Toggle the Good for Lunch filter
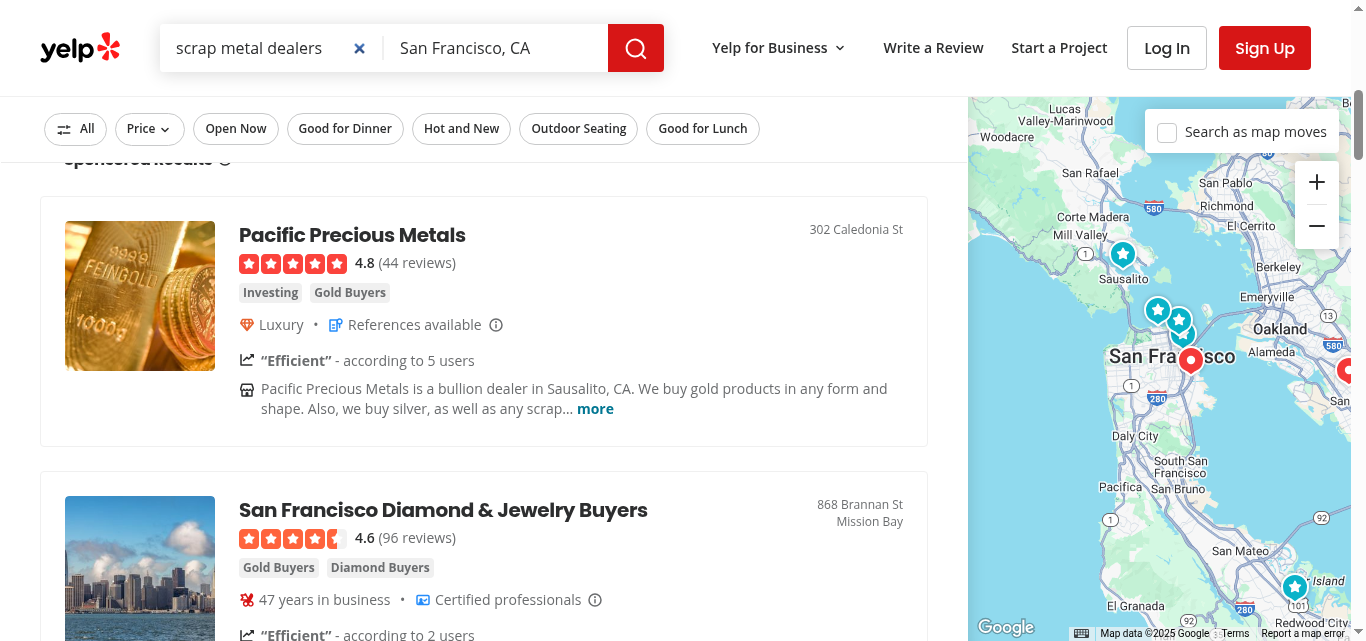The image size is (1366, 641). pyautogui.click(x=703, y=129)
